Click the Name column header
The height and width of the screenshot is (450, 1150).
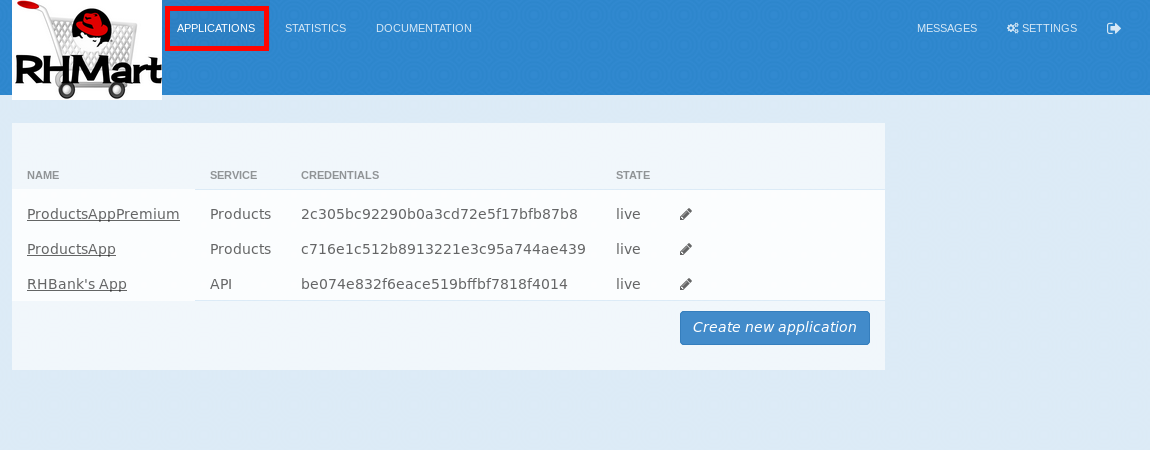tap(43, 175)
